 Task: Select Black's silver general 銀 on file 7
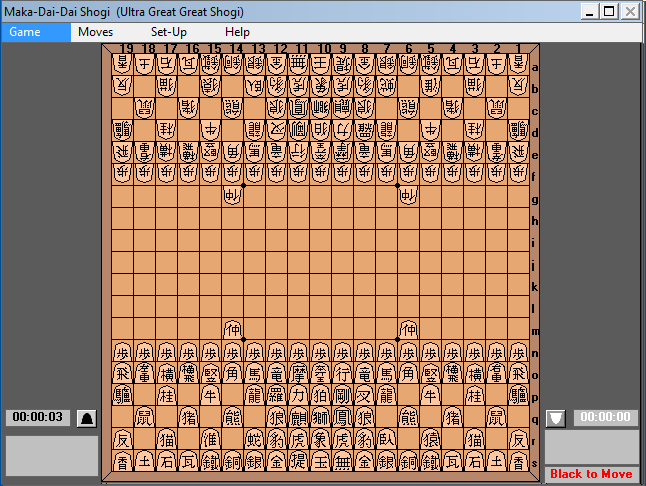(386, 461)
